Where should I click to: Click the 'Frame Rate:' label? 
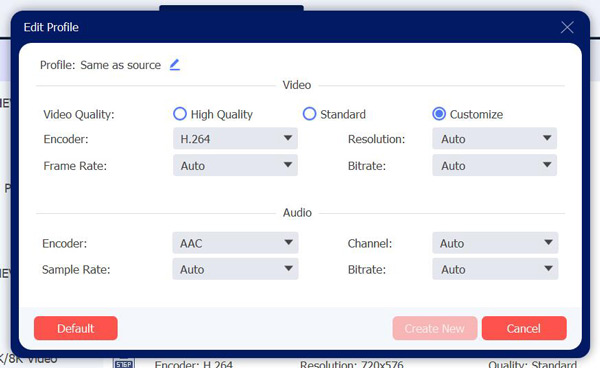(x=75, y=166)
